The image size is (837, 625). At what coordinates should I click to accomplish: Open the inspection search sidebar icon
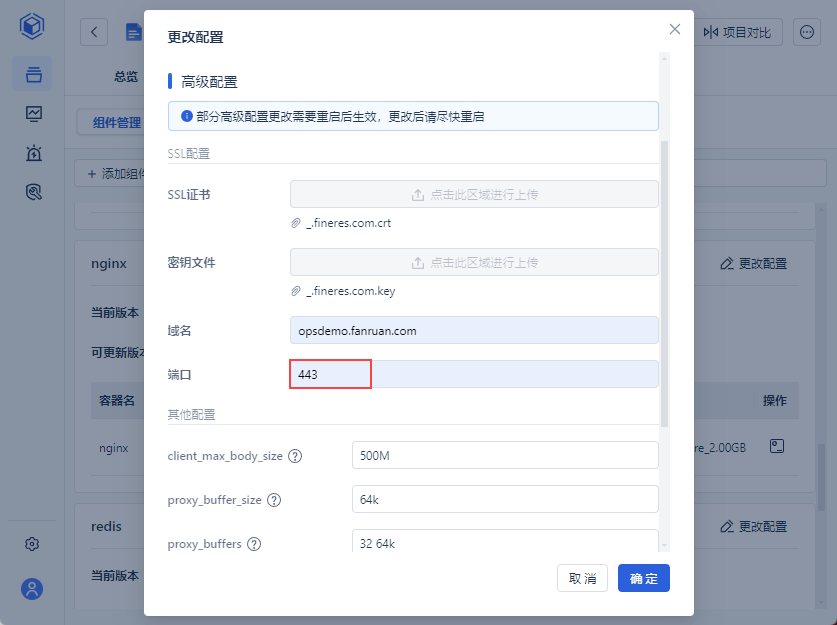(34, 192)
